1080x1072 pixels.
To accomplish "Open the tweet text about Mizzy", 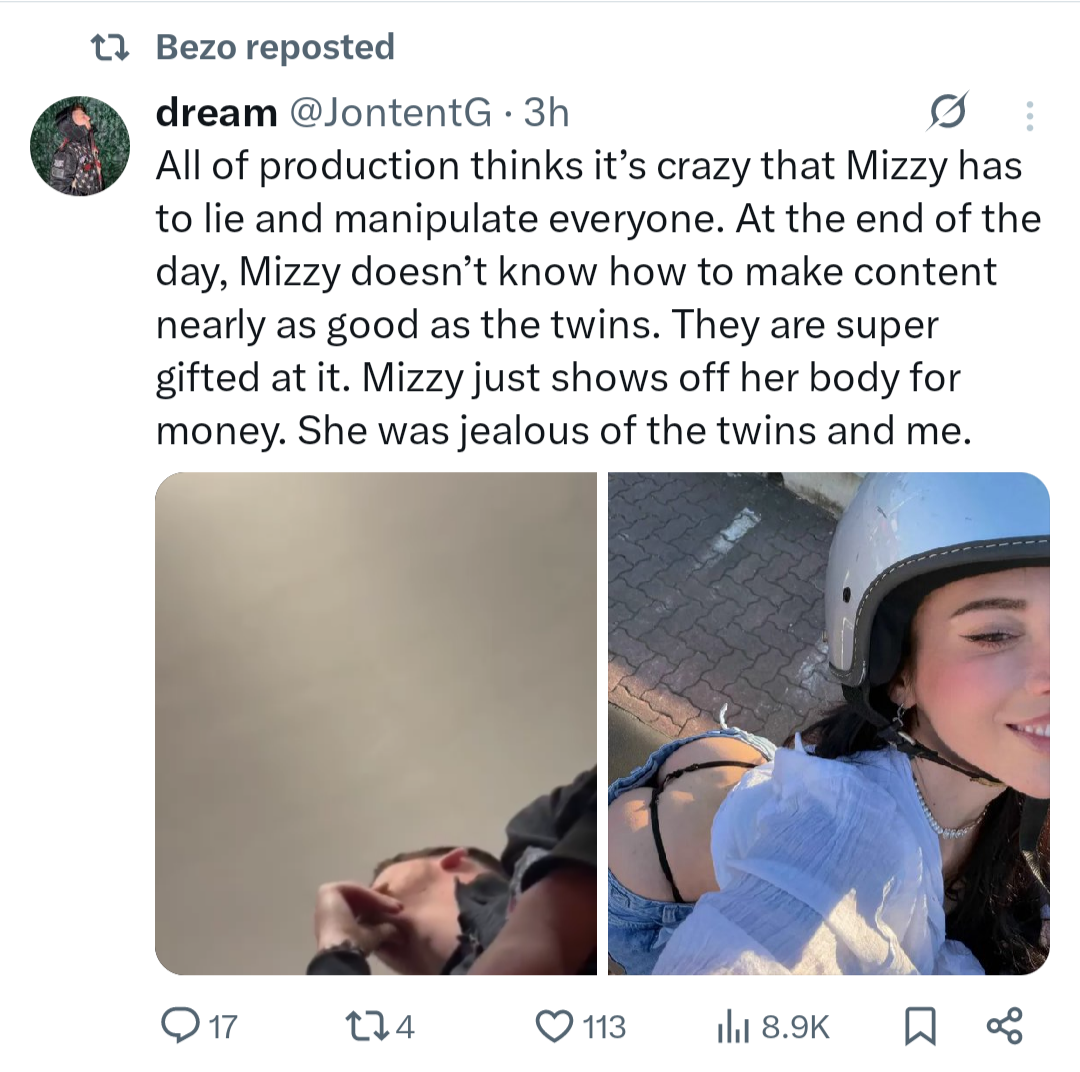I will coord(598,298).
